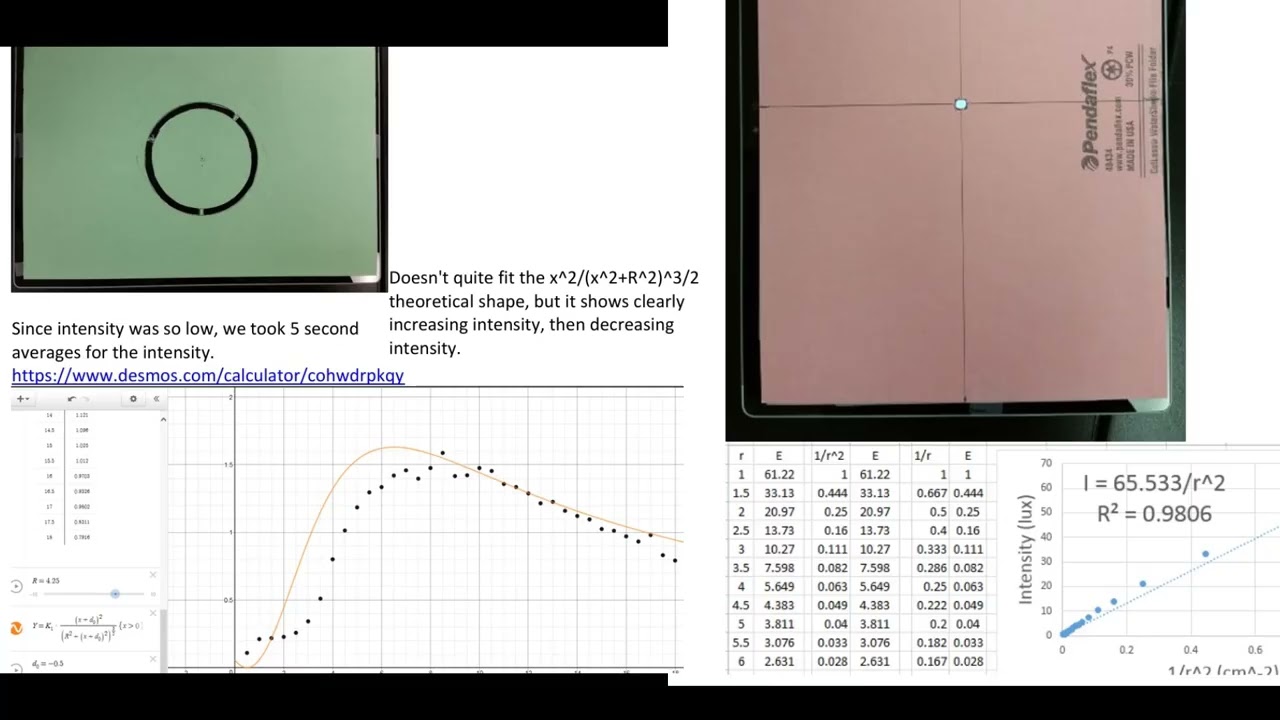Click the light sensor at crosshair center
This screenshot has height=720, width=1280.
pyautogui.click(x=960, y=104)
